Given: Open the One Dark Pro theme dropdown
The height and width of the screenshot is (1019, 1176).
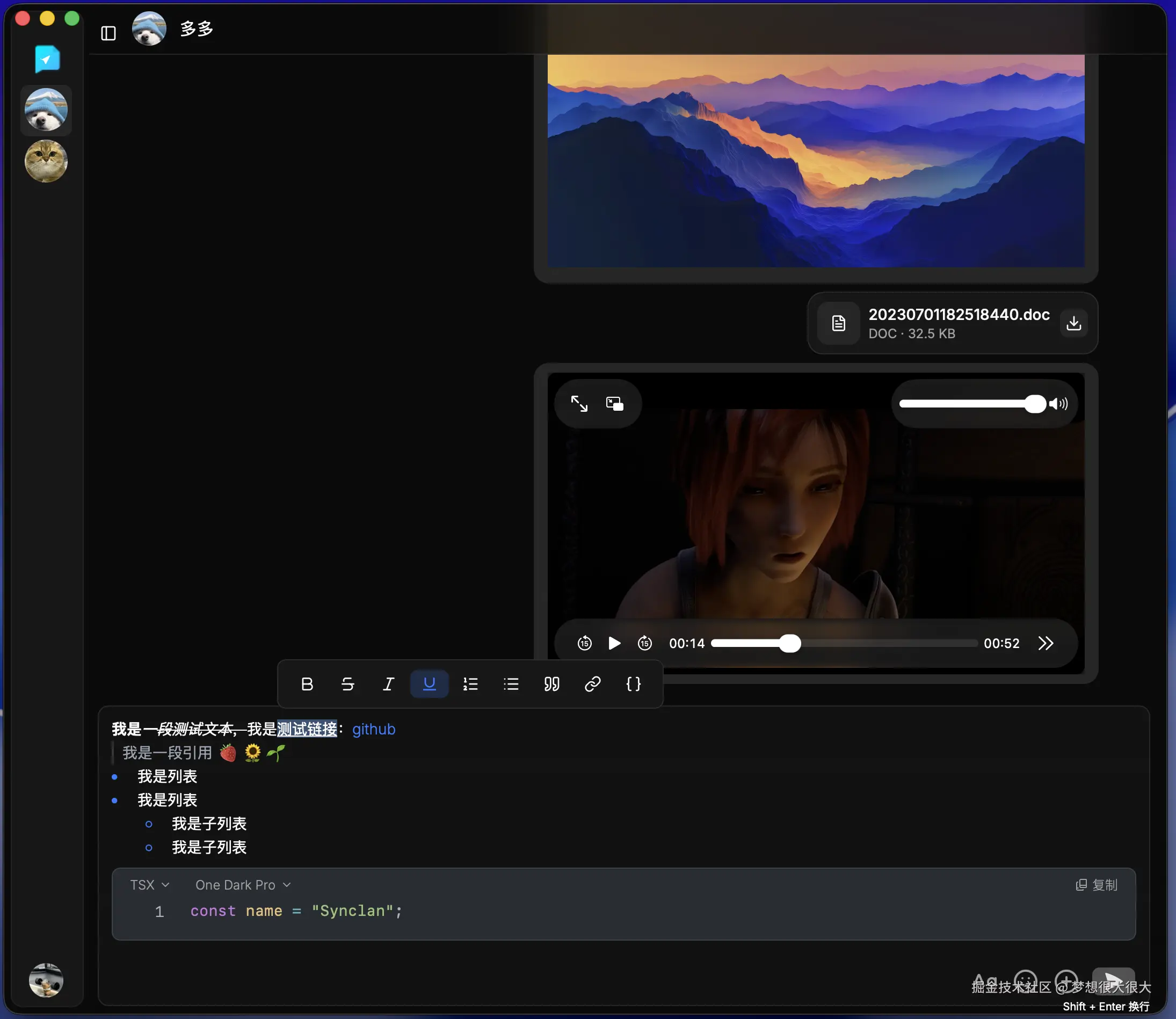Looking at the screenshot, I should pyautogui.click(x=243, y=885).
